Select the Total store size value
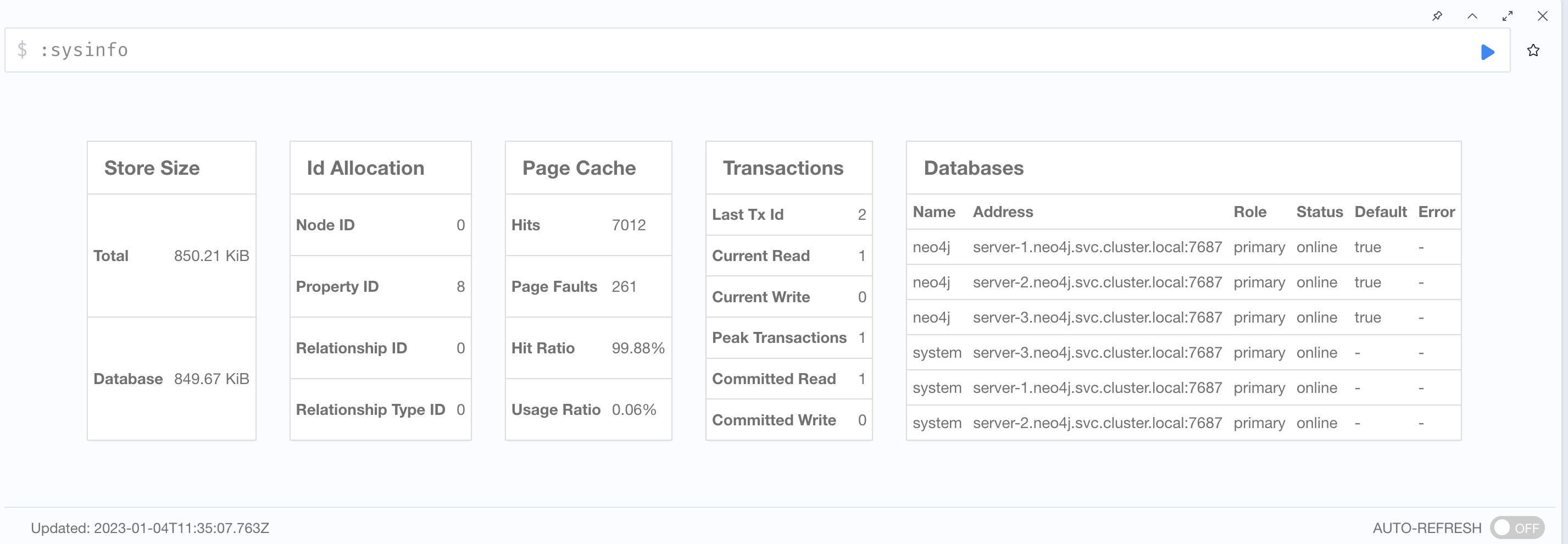Viewport: 1568px width, 544px height. pyautogui.click(x=211, y=256)
